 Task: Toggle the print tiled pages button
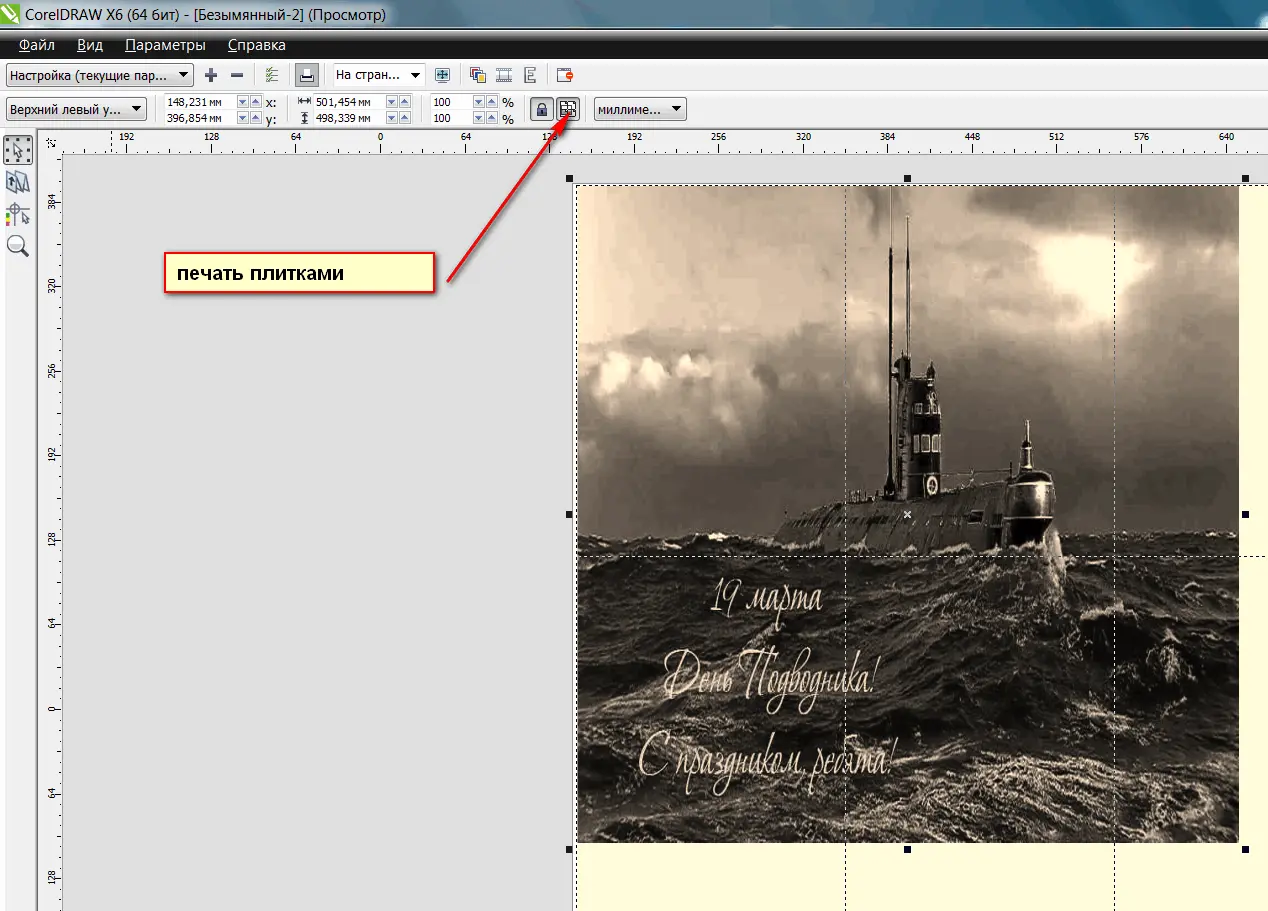pos(568,109)
